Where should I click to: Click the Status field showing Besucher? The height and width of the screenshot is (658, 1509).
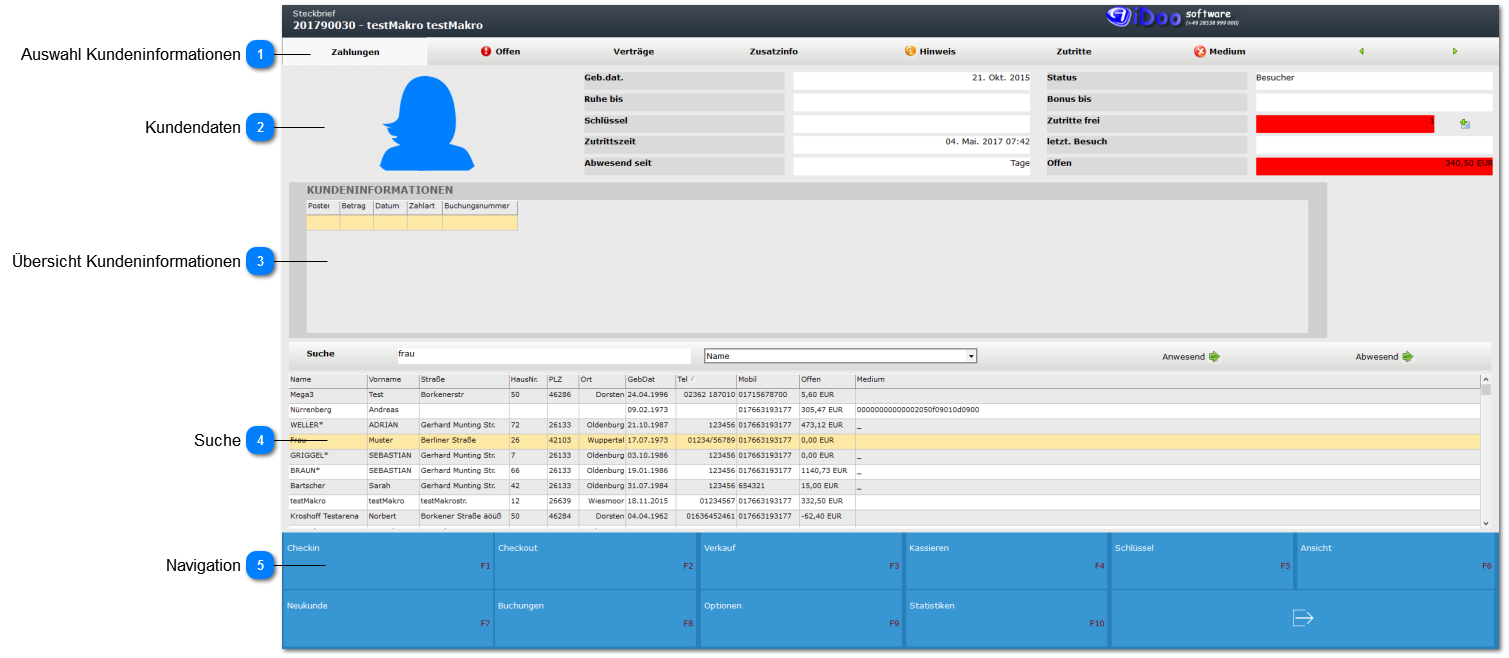tap(1374, 79)
